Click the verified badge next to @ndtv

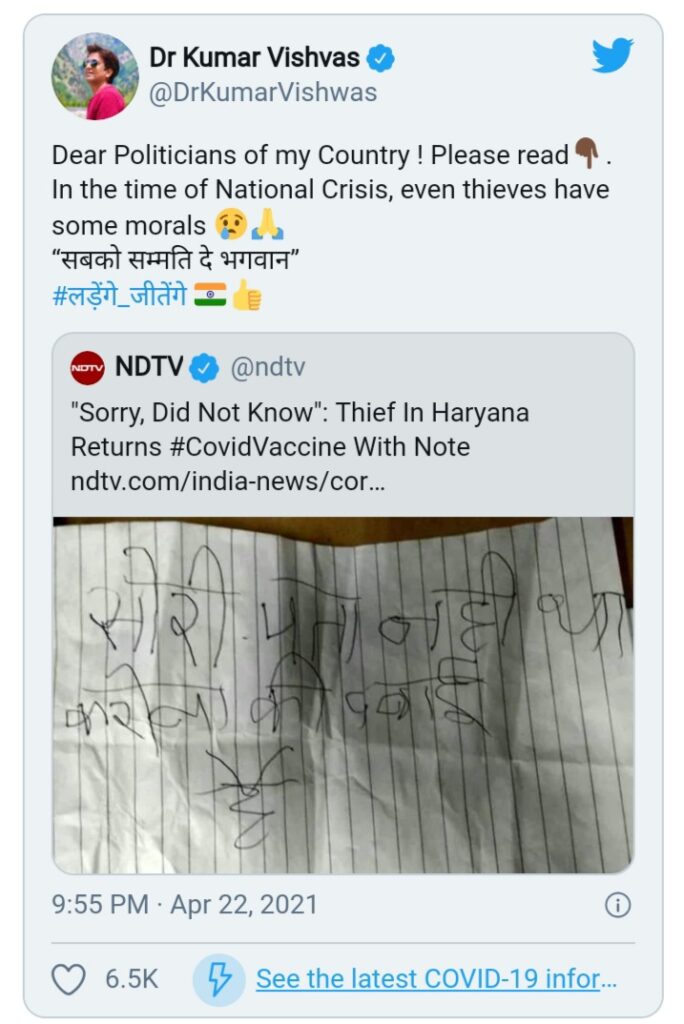tap(204, 367)
